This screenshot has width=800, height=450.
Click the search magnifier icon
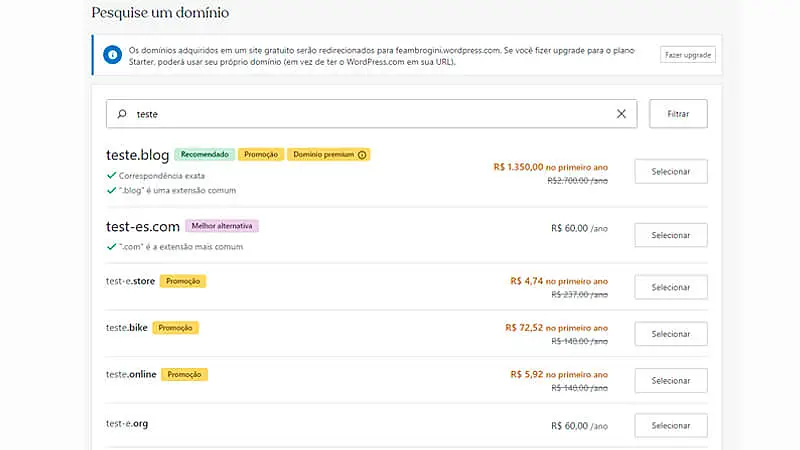pyautogui.click(x=122, y=114)
